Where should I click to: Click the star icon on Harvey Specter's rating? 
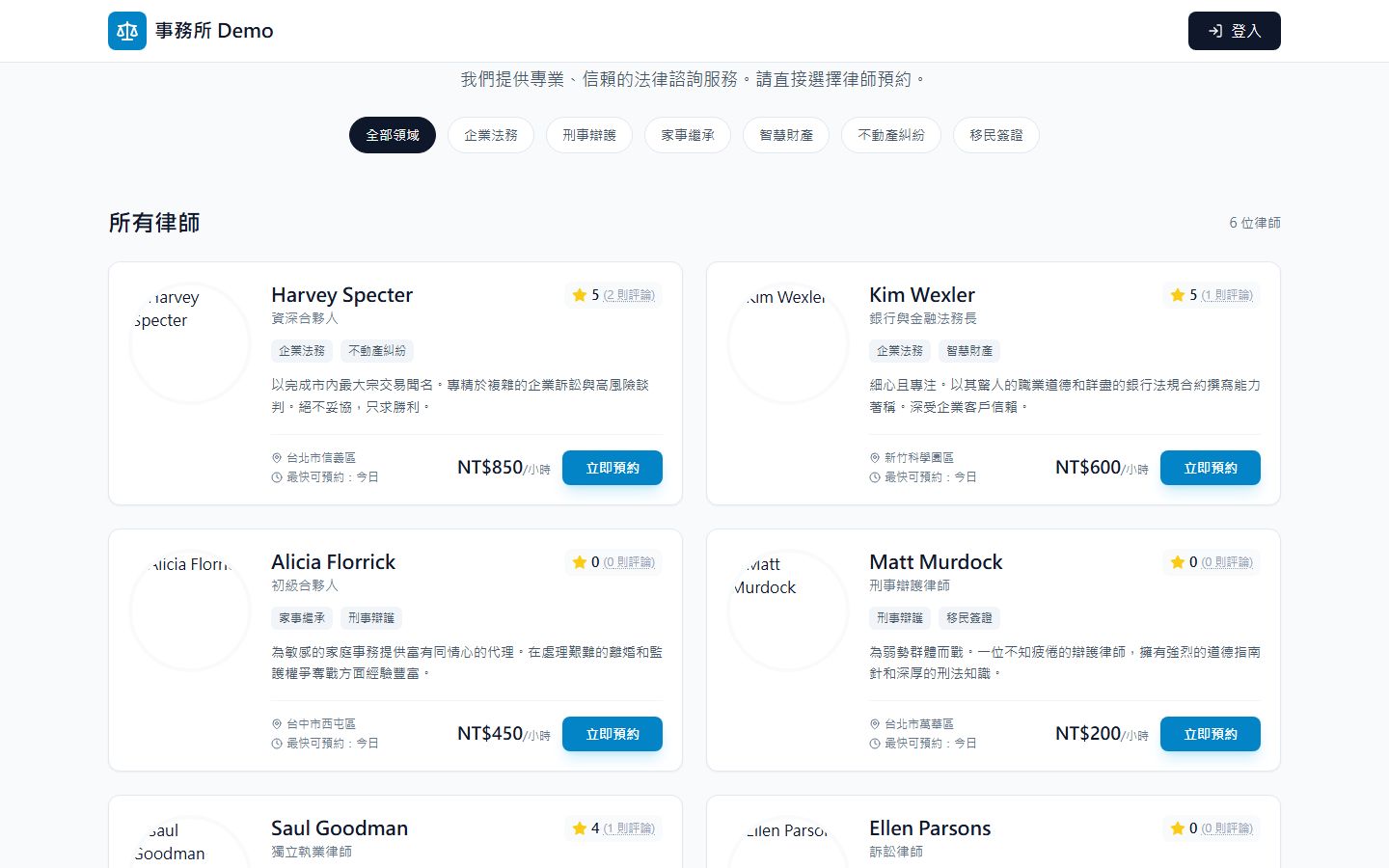[580, 295]
